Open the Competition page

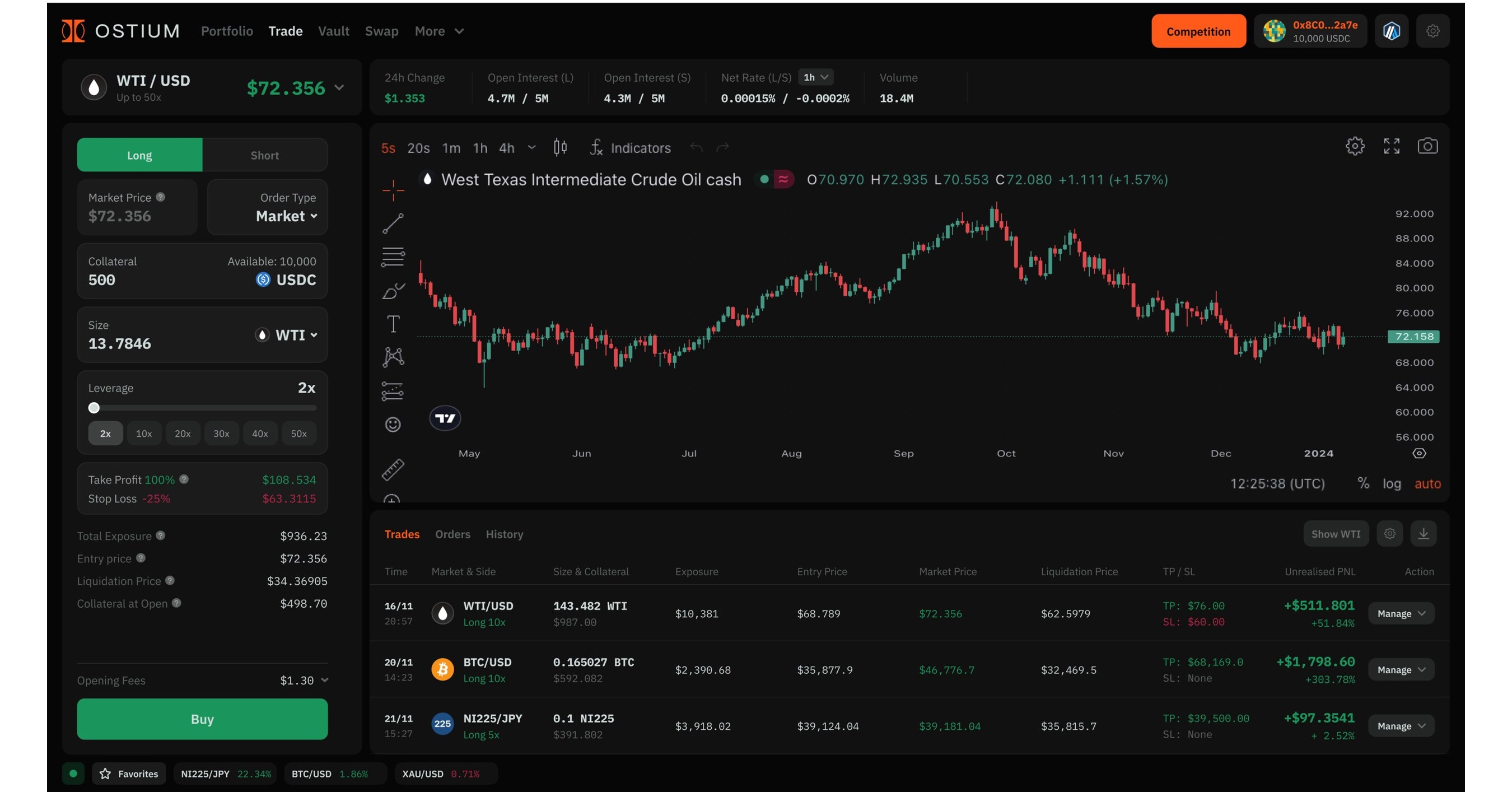click(1198, 31)
